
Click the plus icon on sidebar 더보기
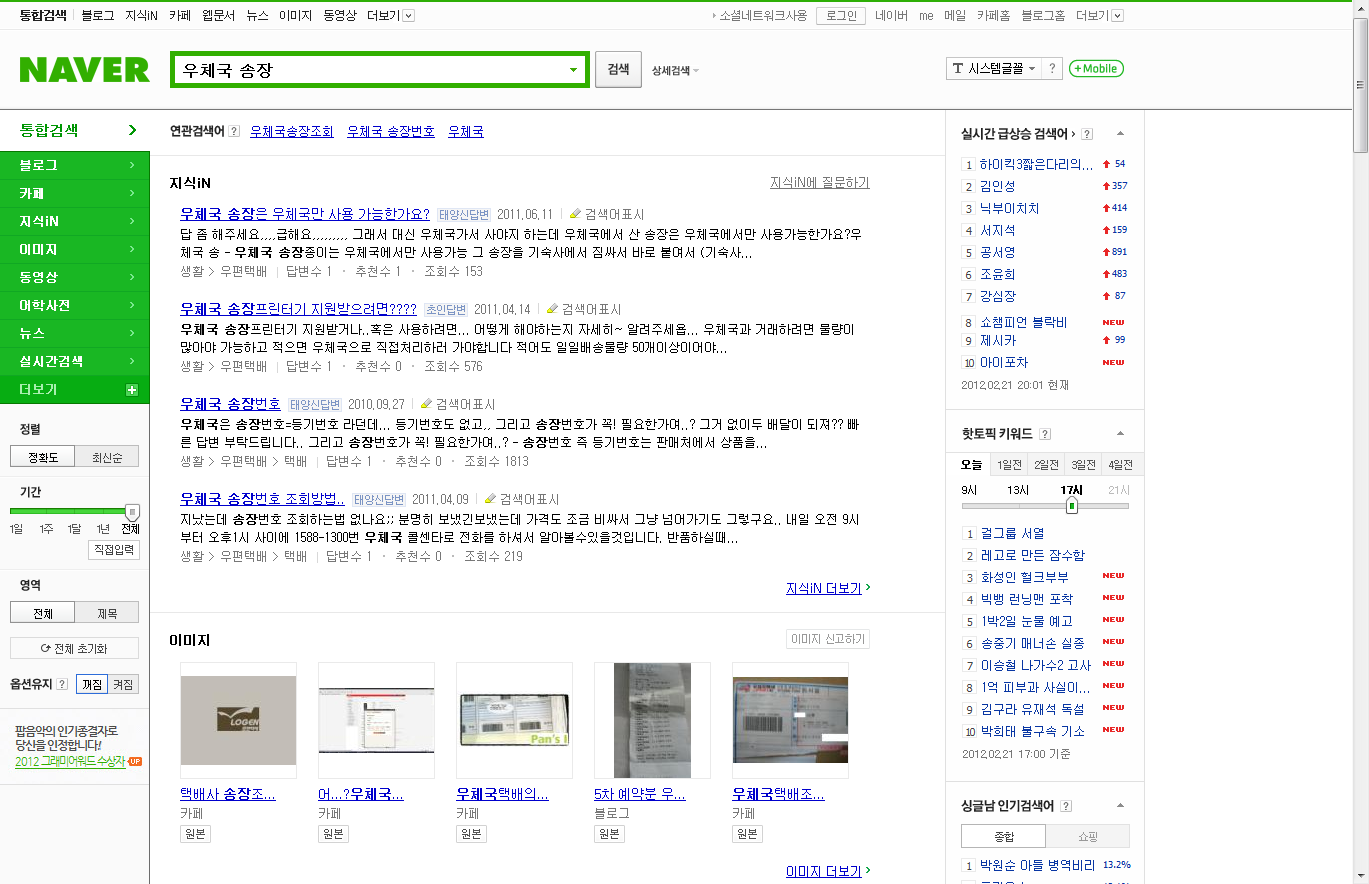tap(132, 389)
